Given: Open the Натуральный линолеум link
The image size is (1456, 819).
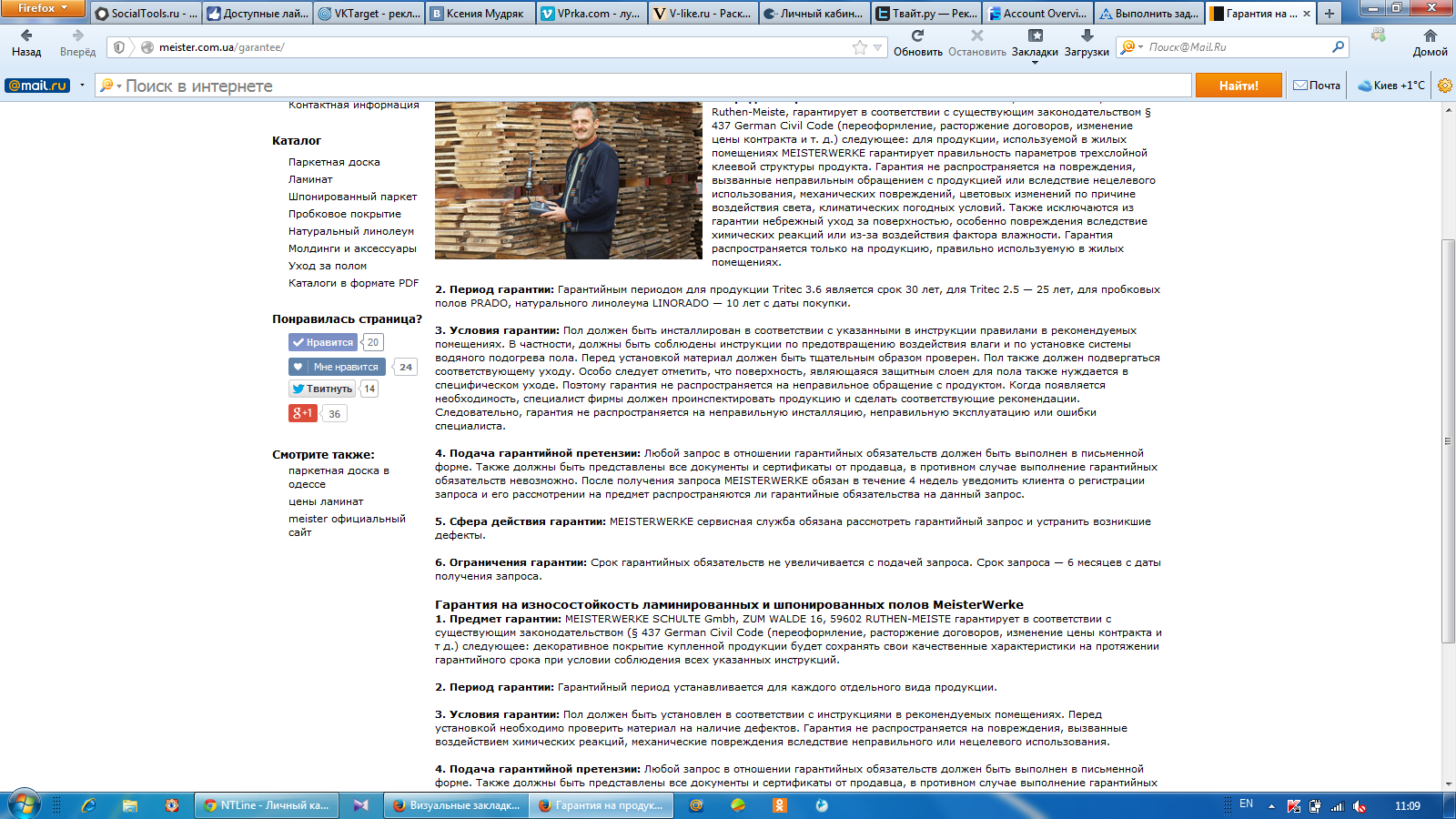Looking at the screenshot, I should pyautogui.click(x=351, y=231).
